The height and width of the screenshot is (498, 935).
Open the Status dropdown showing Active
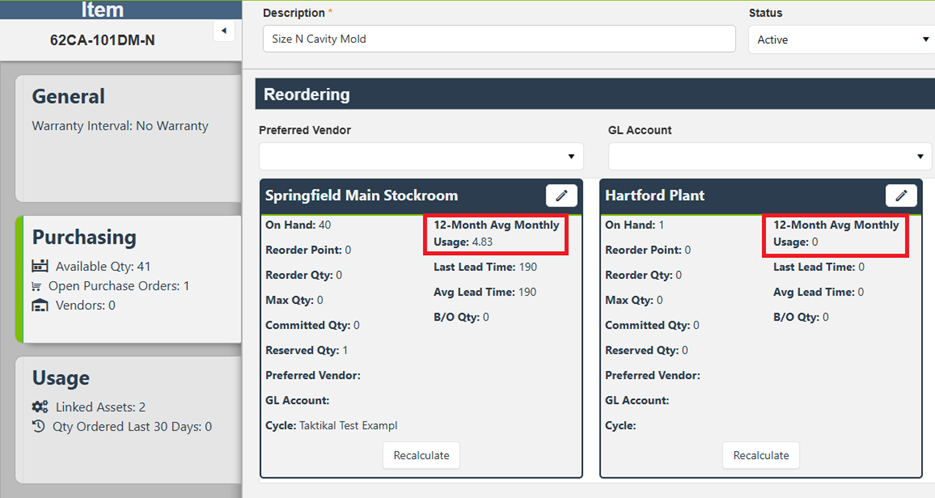pyautogui.click(x=841, y=39)
